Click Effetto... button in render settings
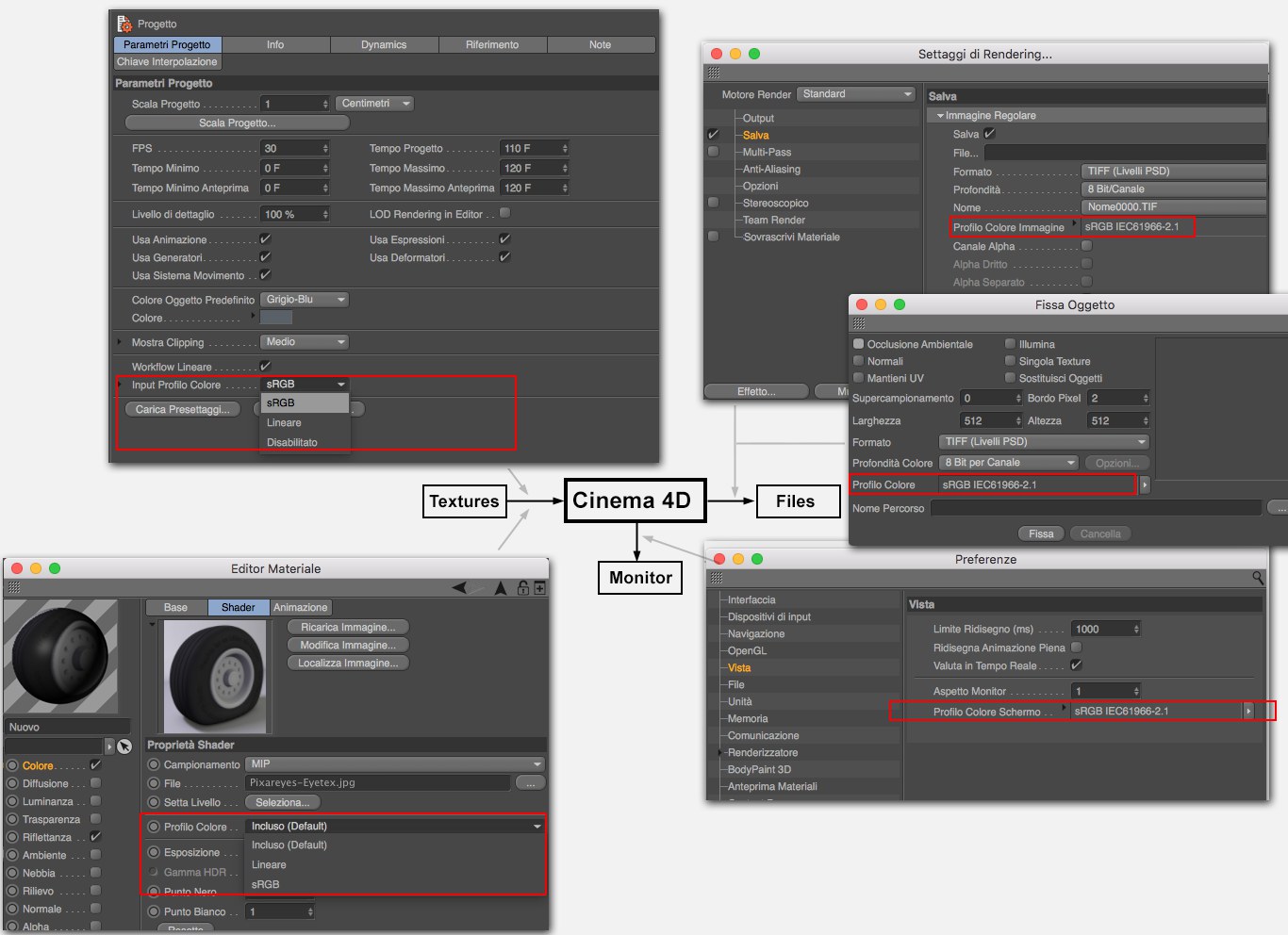This screenshot has width=1288, height=935. click(x=756, y=391)
